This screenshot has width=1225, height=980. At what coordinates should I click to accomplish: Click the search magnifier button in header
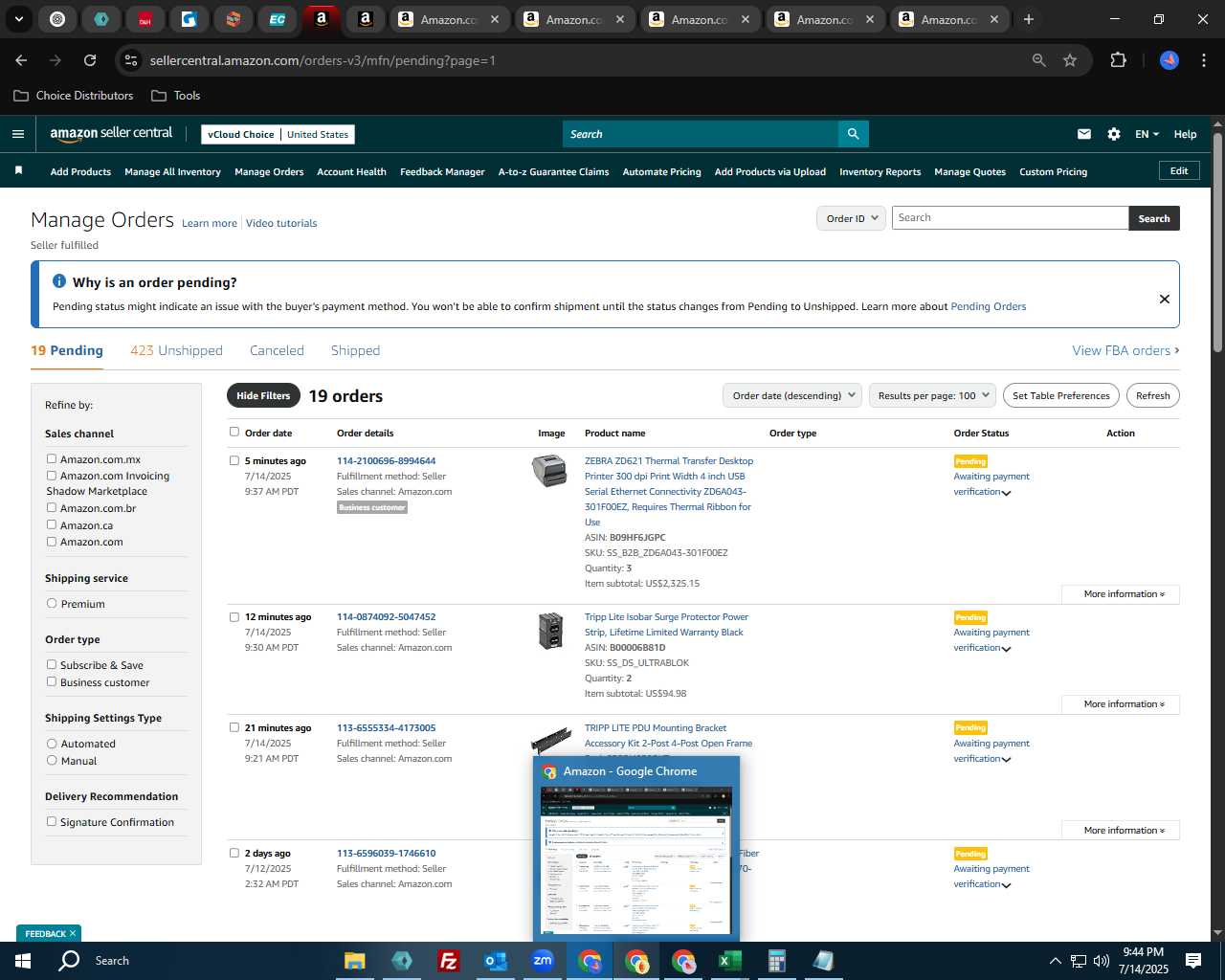click(x=853, y=134)
